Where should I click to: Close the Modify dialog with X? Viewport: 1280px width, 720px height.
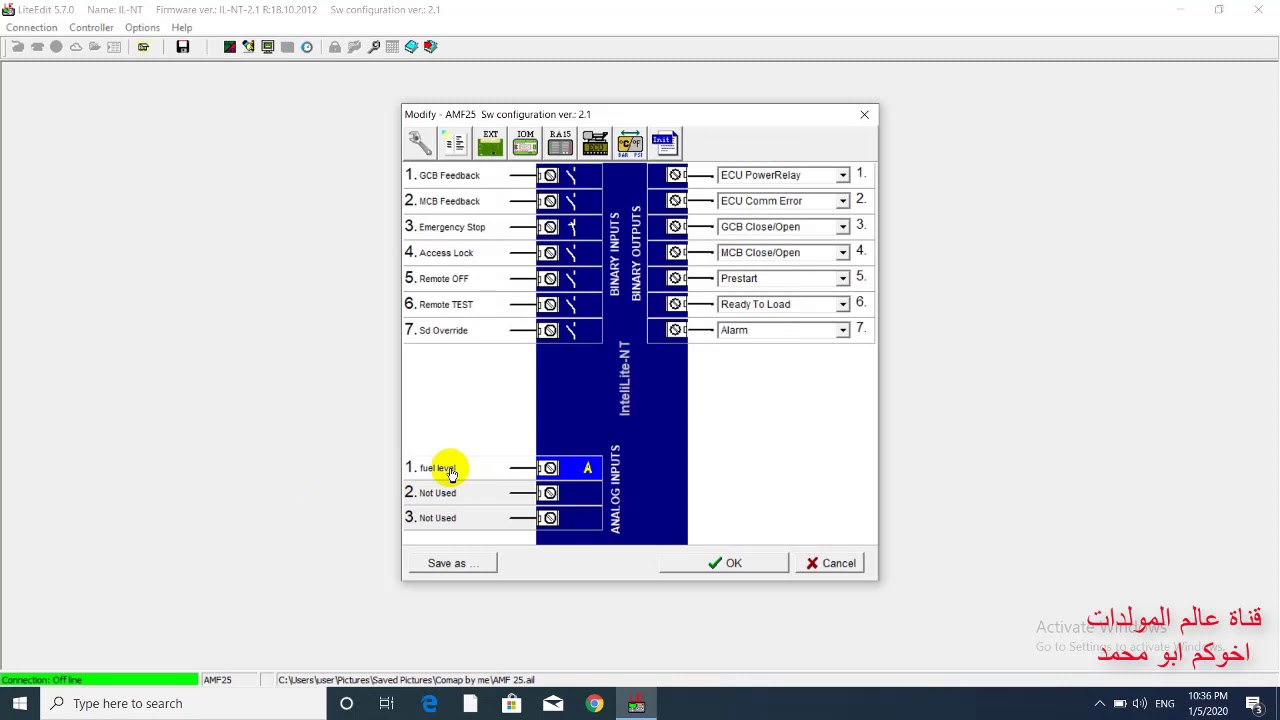tap(865, 115)
